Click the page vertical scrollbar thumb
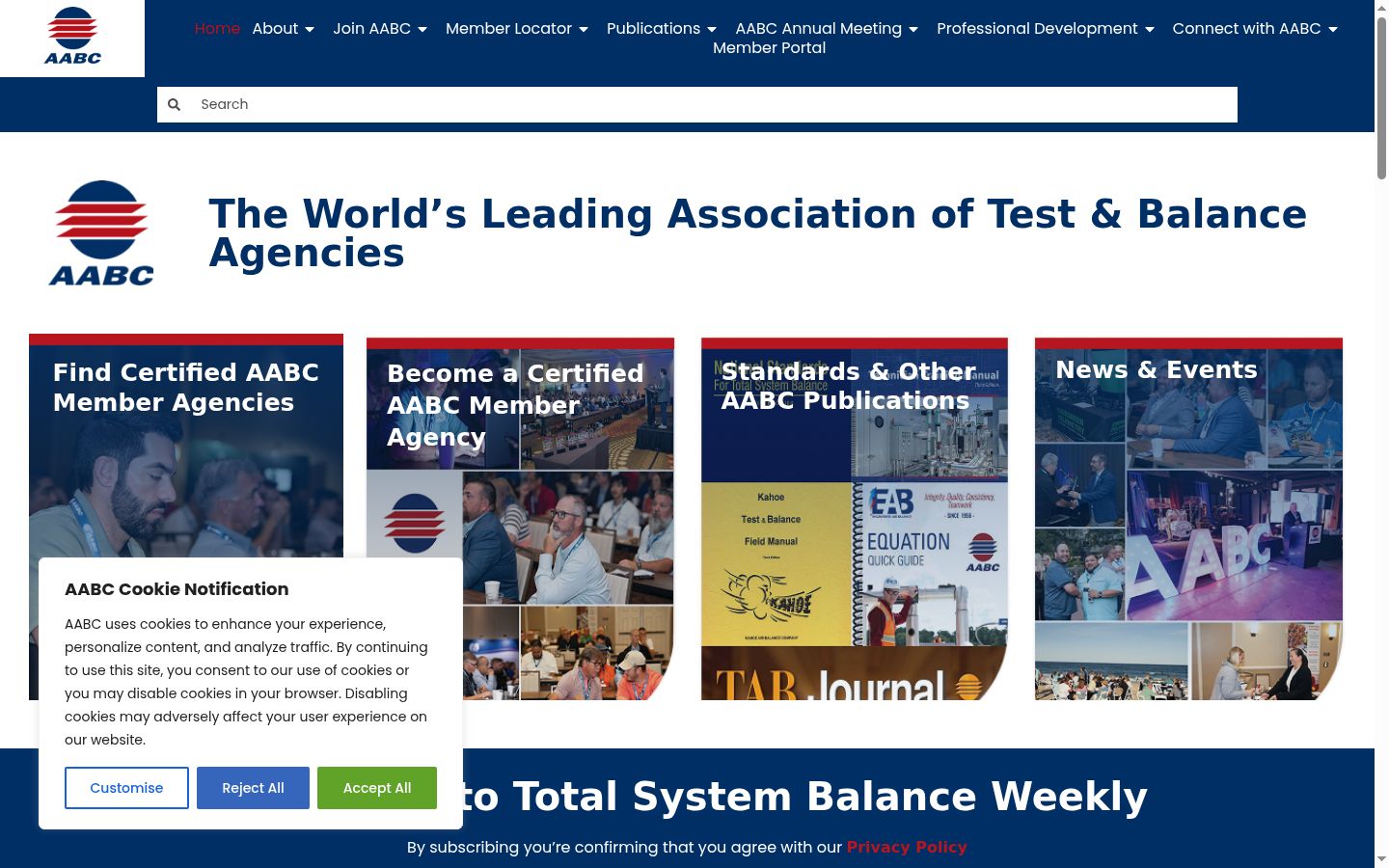 (1381, 96)
